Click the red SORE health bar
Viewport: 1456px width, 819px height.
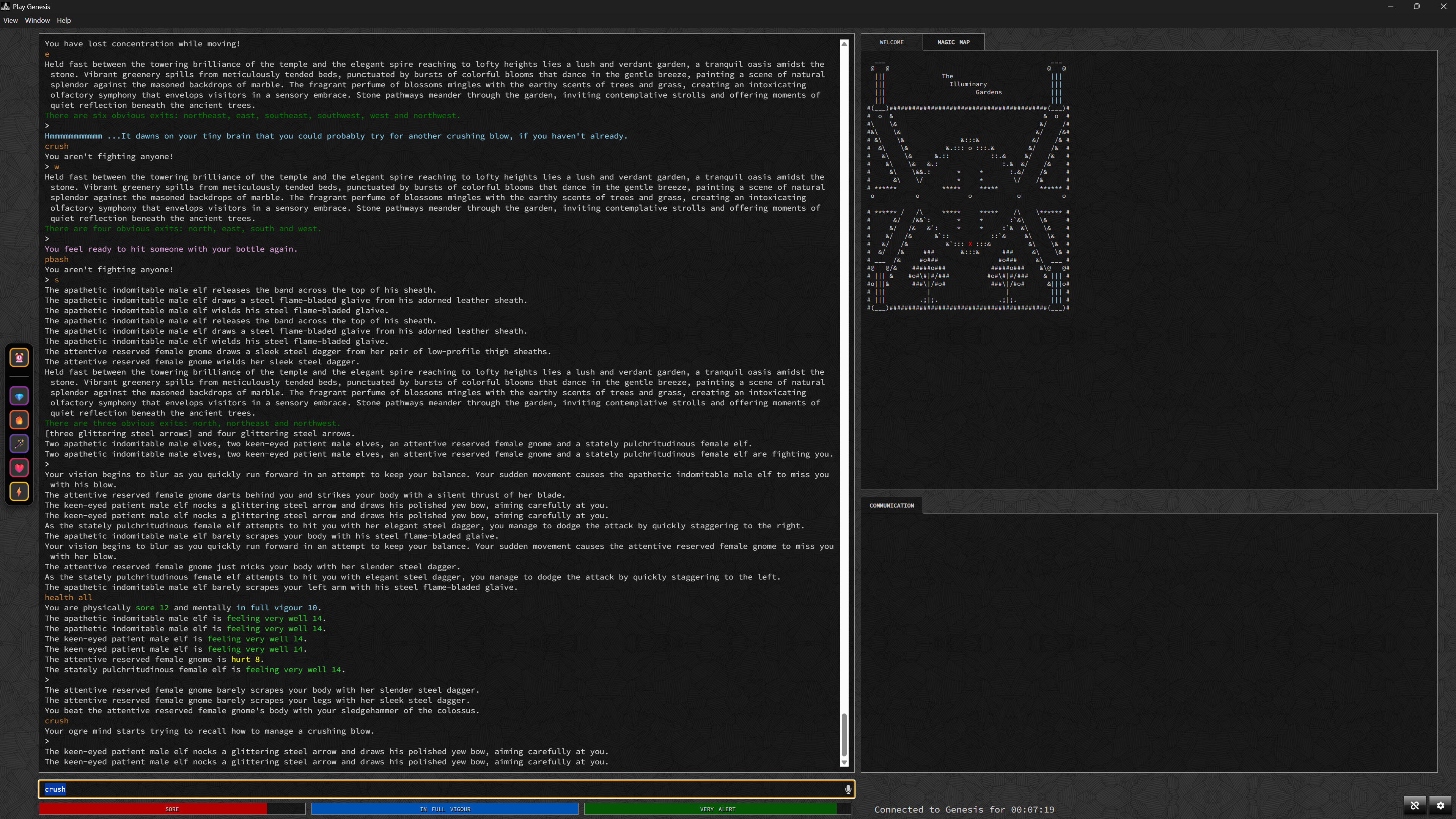coord(172,810)
